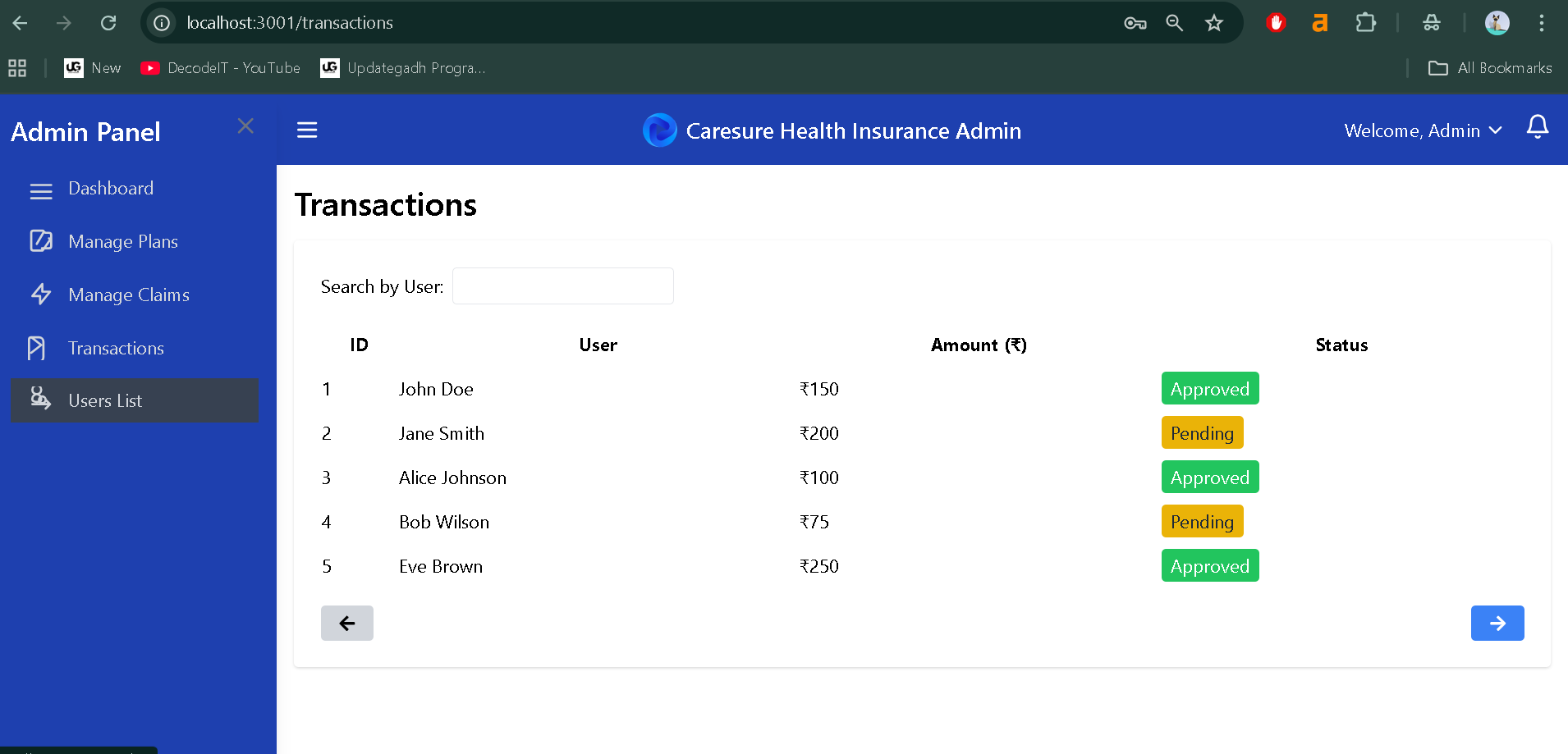Open the Manage Claims section

[128, 295]
